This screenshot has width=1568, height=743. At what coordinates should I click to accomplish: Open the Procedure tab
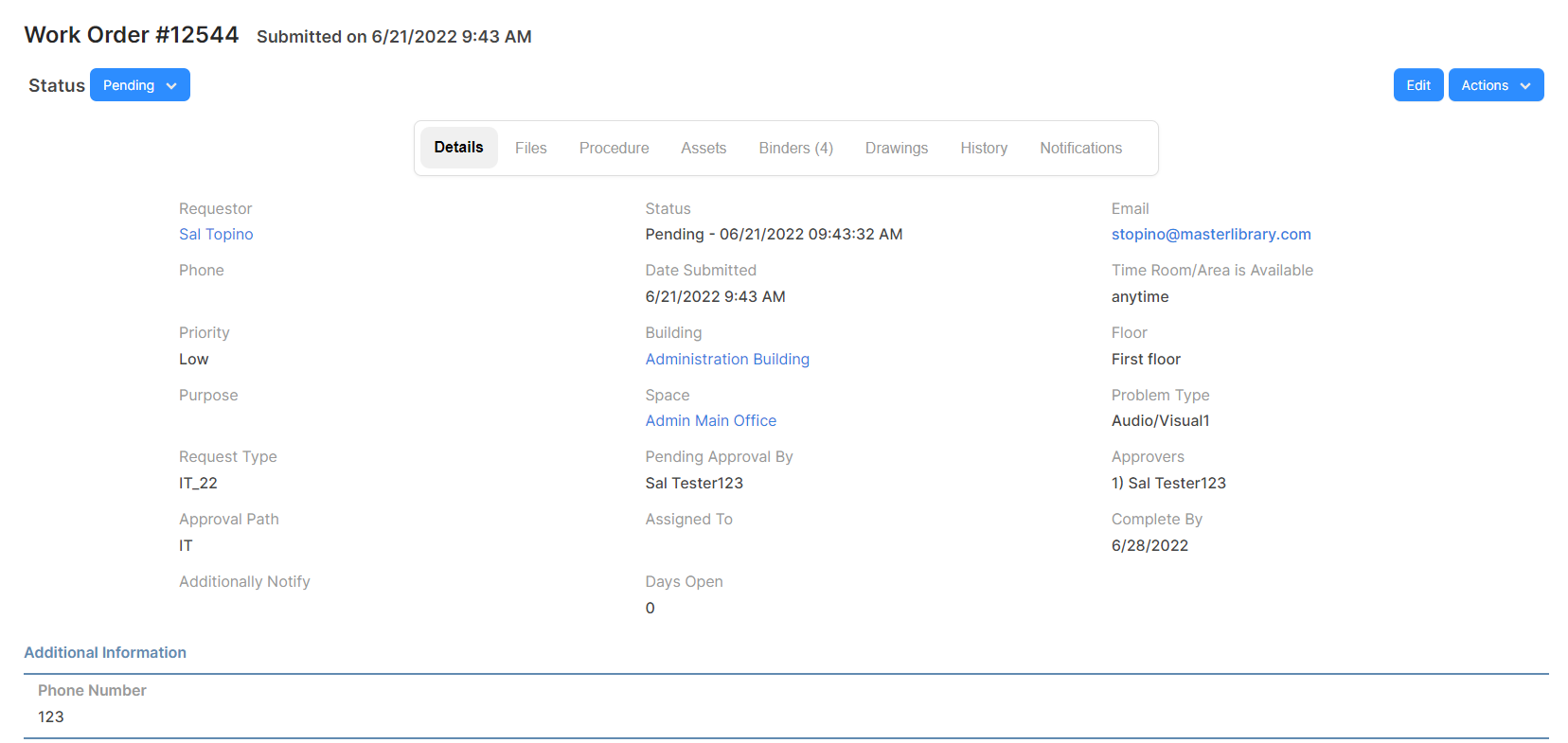tap(615, 148)
